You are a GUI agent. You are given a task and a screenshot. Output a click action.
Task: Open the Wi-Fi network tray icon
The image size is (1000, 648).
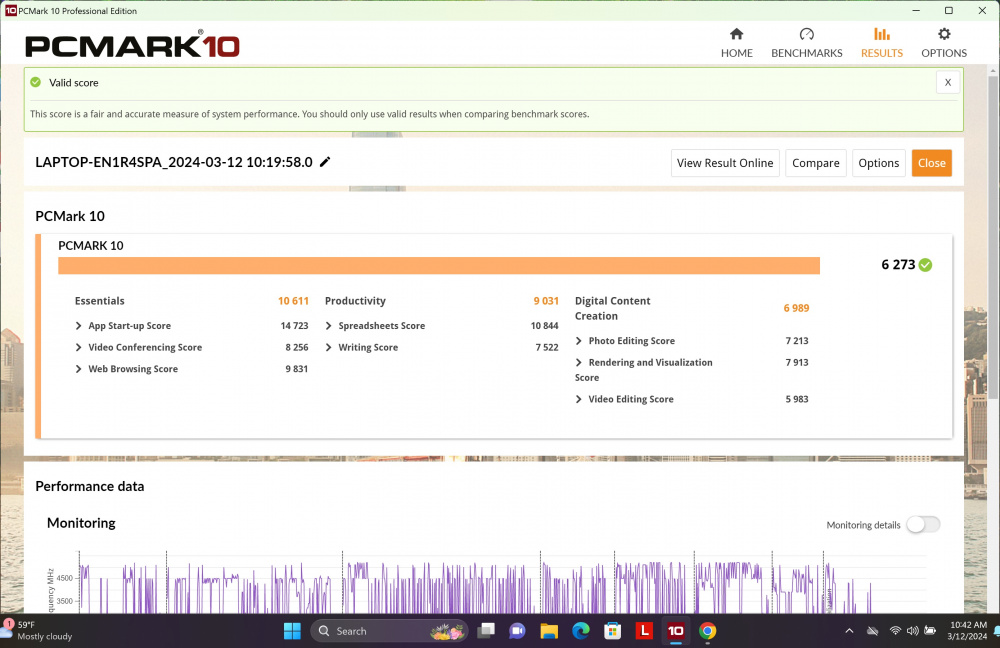pos(895,631)
